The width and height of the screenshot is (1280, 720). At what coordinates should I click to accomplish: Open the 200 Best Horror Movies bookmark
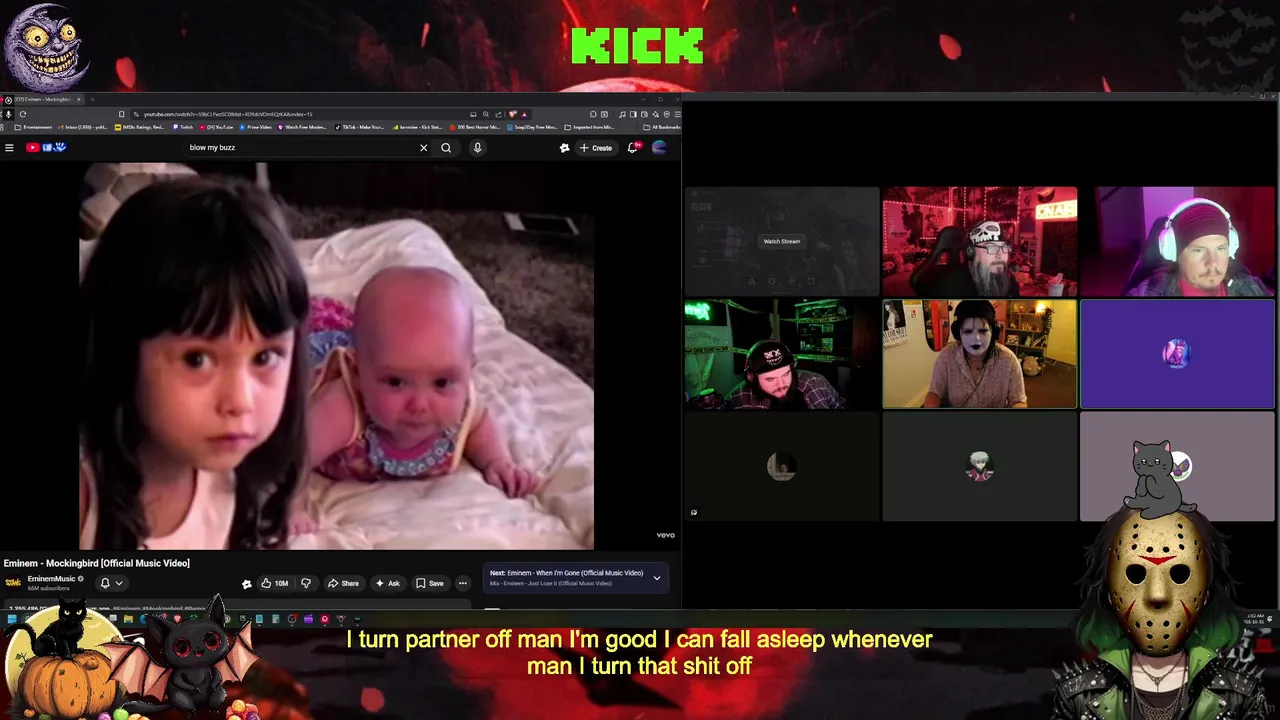pyautogui.click(x=476, y=127)
